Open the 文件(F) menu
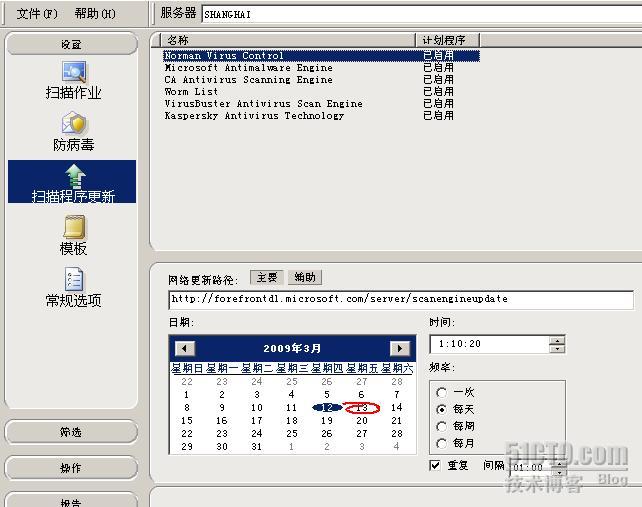This screenshot has height=507, width=642. [37, 14]
